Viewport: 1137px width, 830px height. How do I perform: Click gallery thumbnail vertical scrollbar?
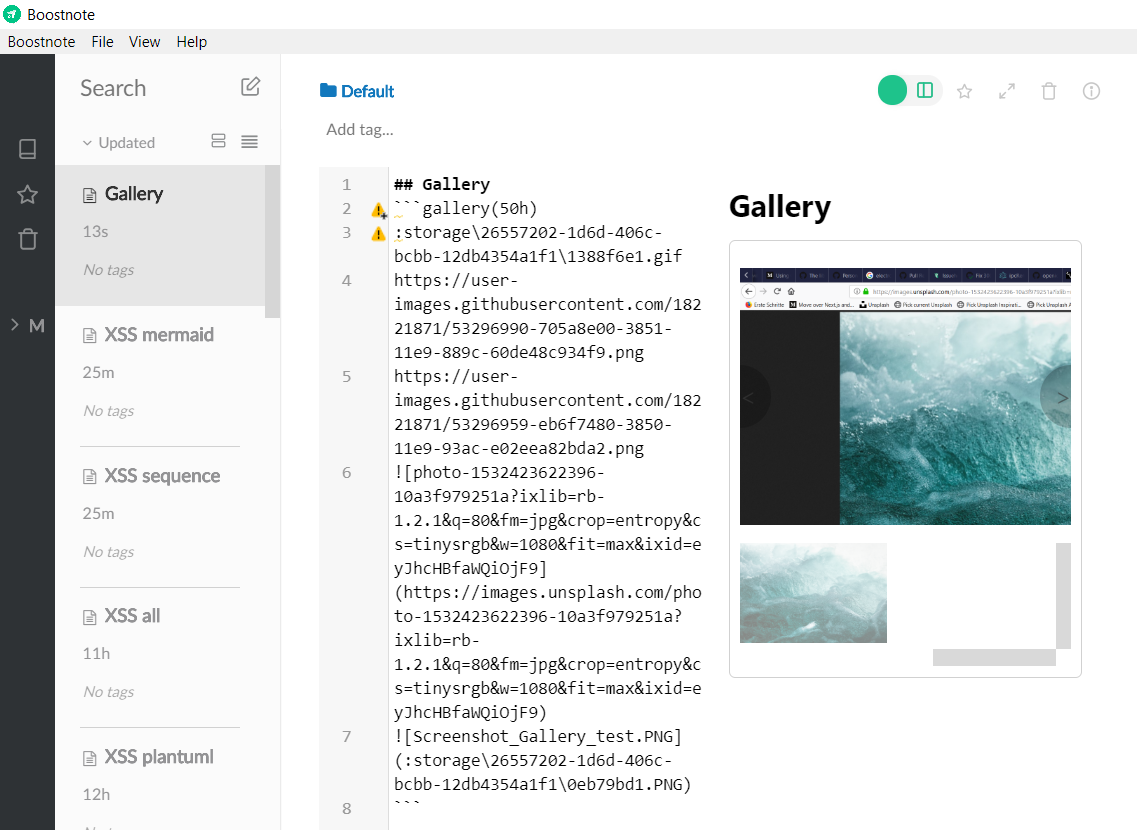point(1063,596)
